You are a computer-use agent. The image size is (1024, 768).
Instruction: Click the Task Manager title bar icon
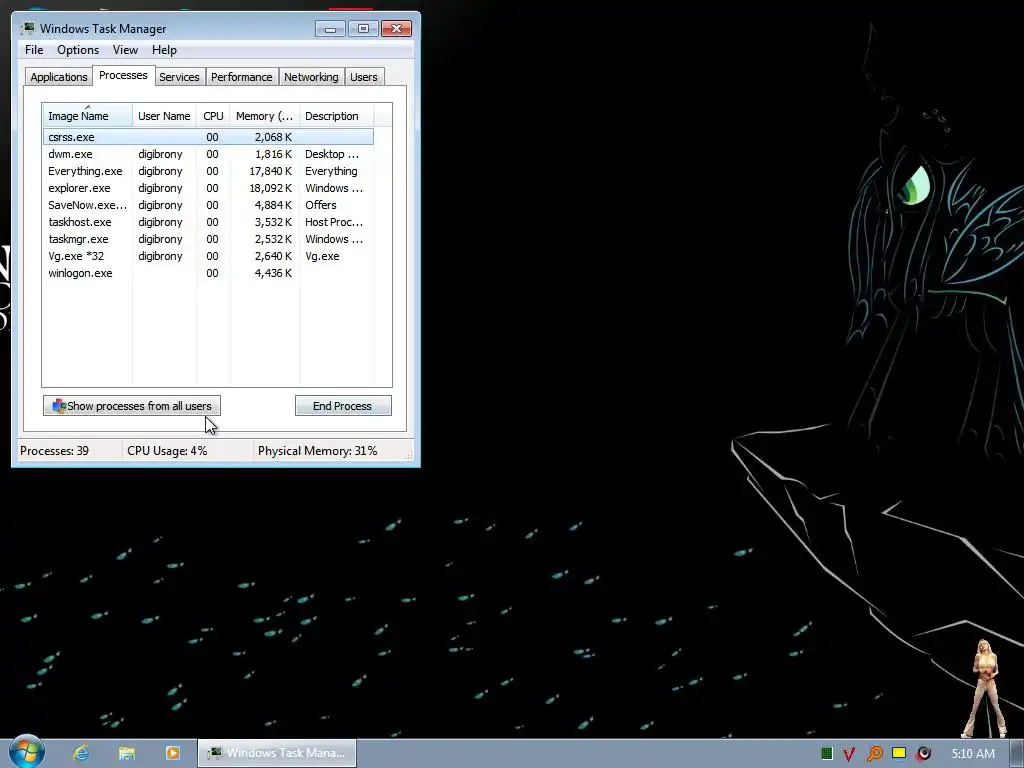[28, 28]
